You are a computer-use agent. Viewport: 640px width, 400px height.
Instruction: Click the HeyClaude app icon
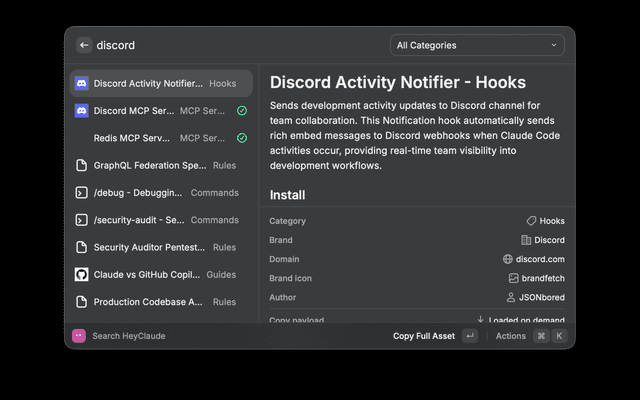pyautogui.click(x=79, y=336)
